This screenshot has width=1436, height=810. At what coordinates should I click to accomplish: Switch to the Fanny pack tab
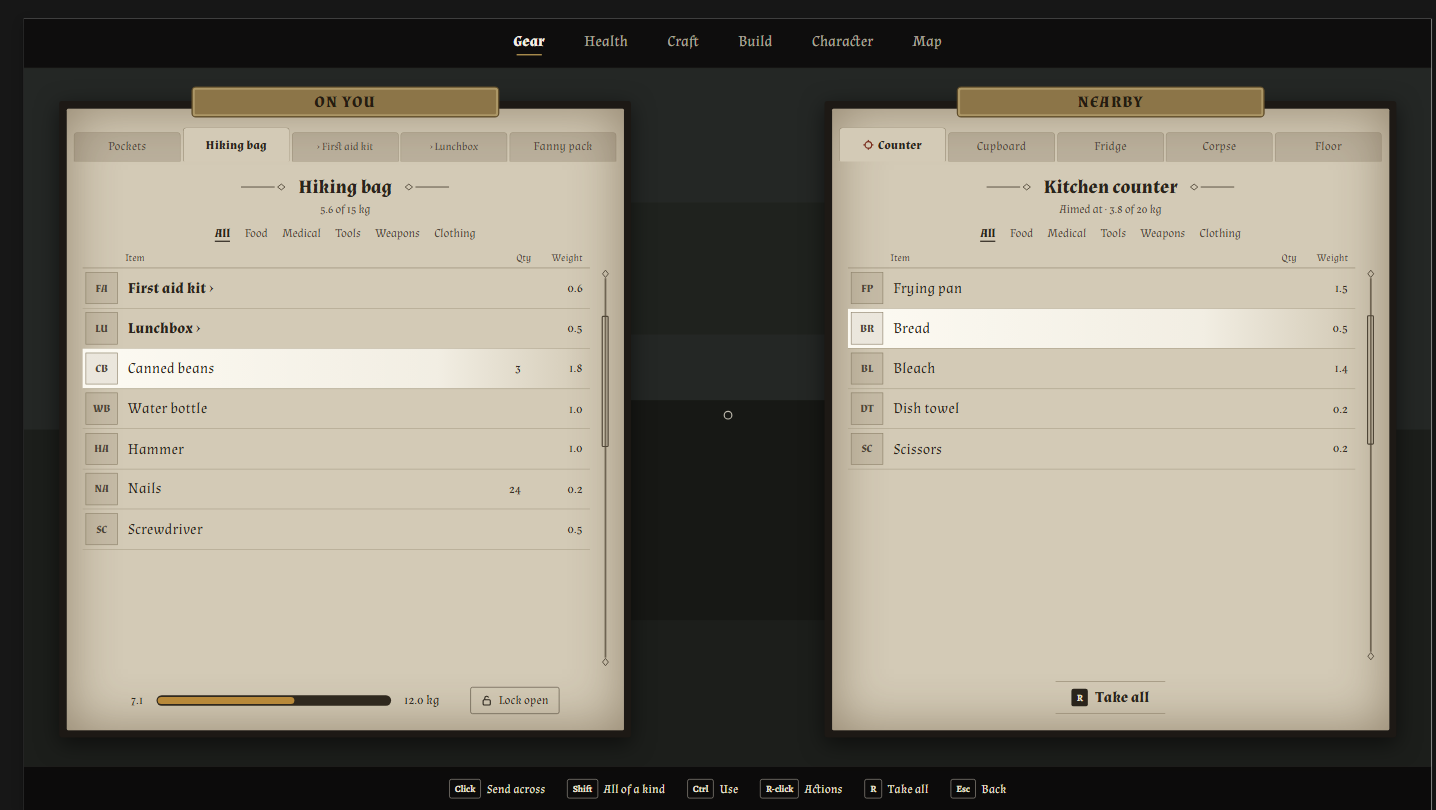click(563, 146)
